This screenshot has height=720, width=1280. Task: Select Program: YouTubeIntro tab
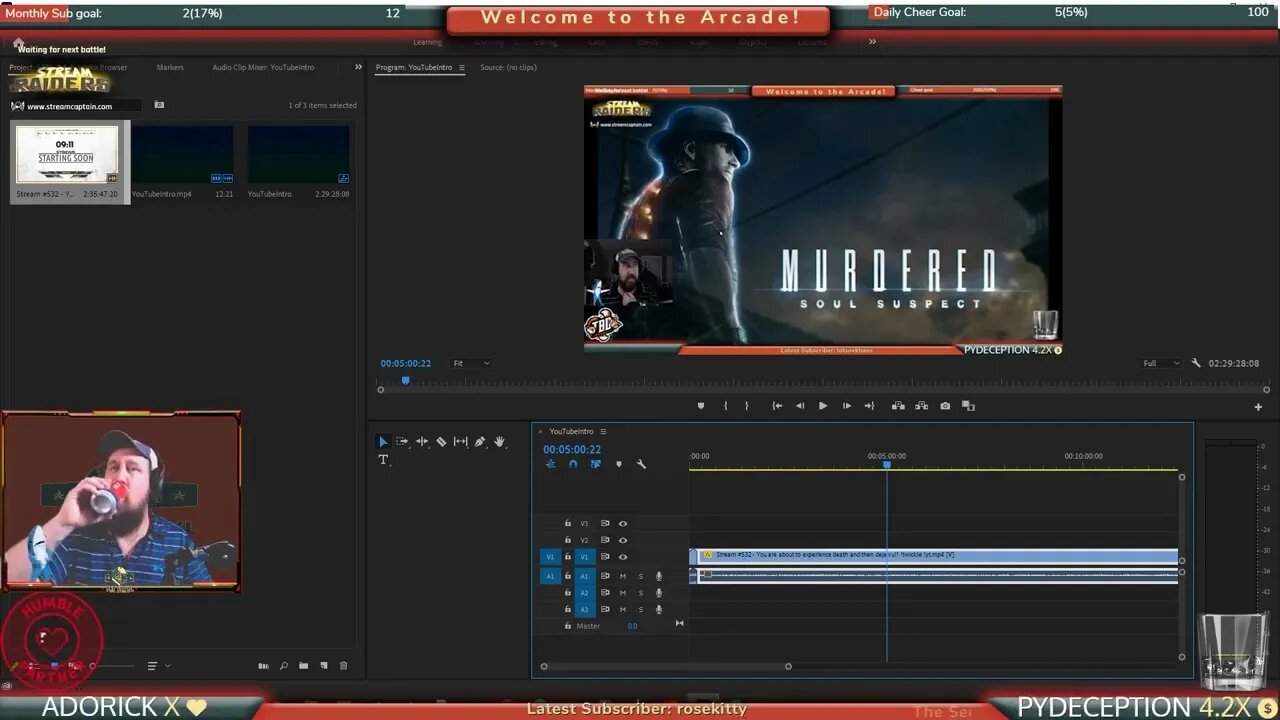(x=414, y=67)
